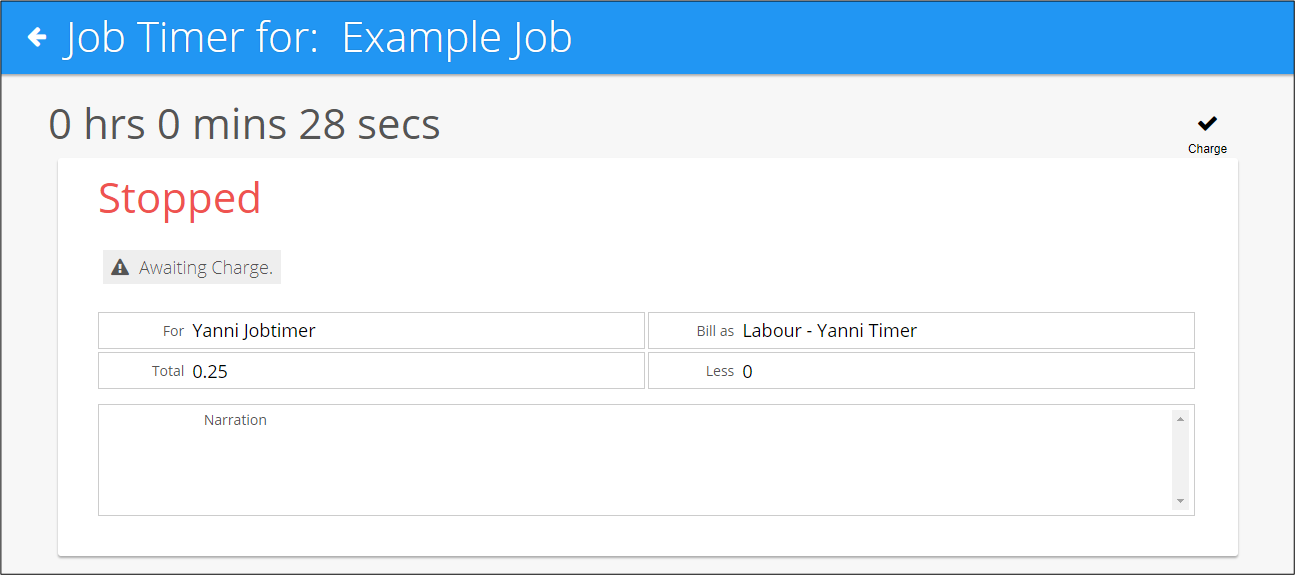Viewport: 1295px width, 575px height.
Task: Click the narration scrollbar down arrow
Action: click(1180, 501)
